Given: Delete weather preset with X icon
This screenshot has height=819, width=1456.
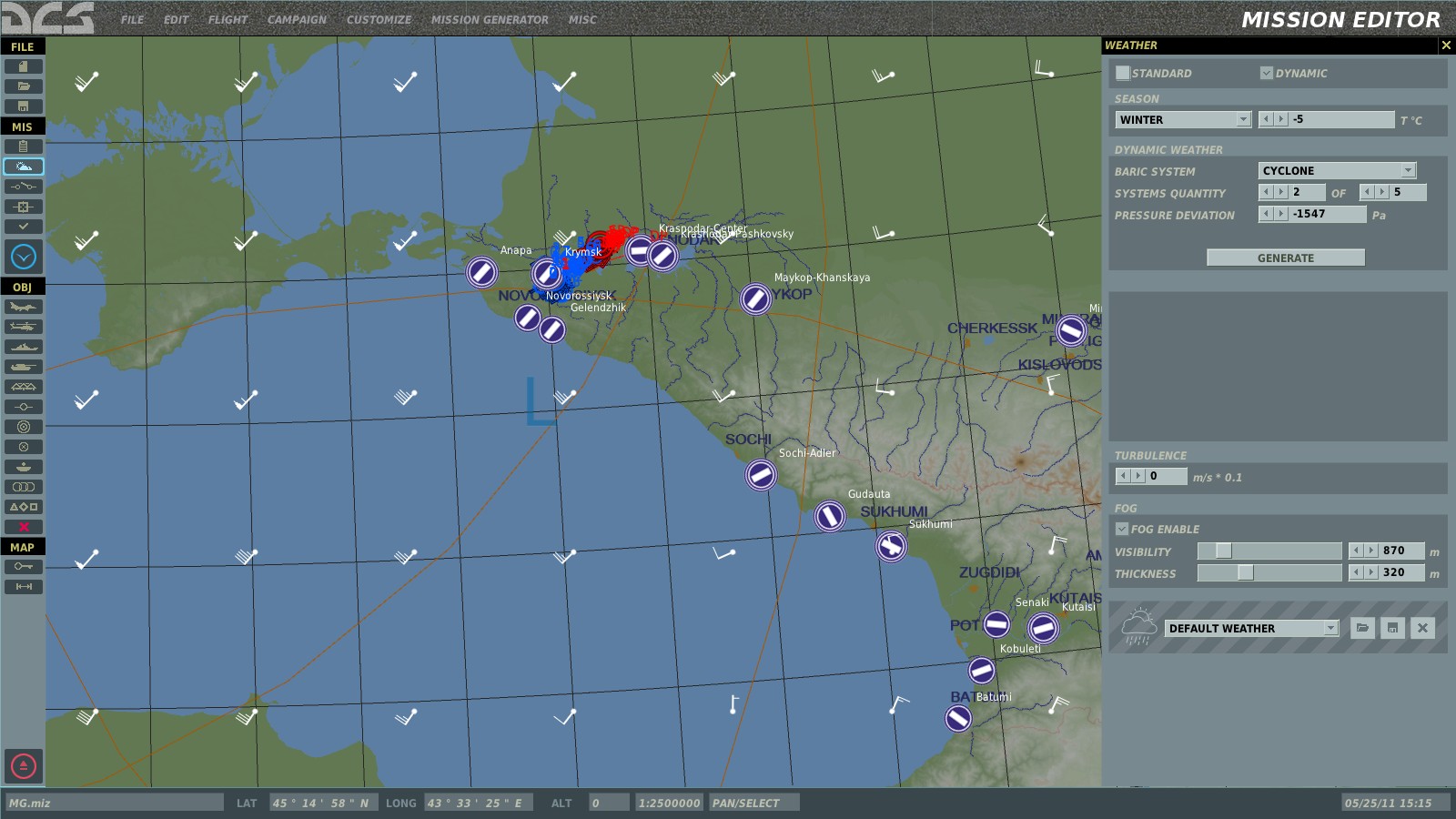Looking at the screenshot, I should tap(1422, 628).
